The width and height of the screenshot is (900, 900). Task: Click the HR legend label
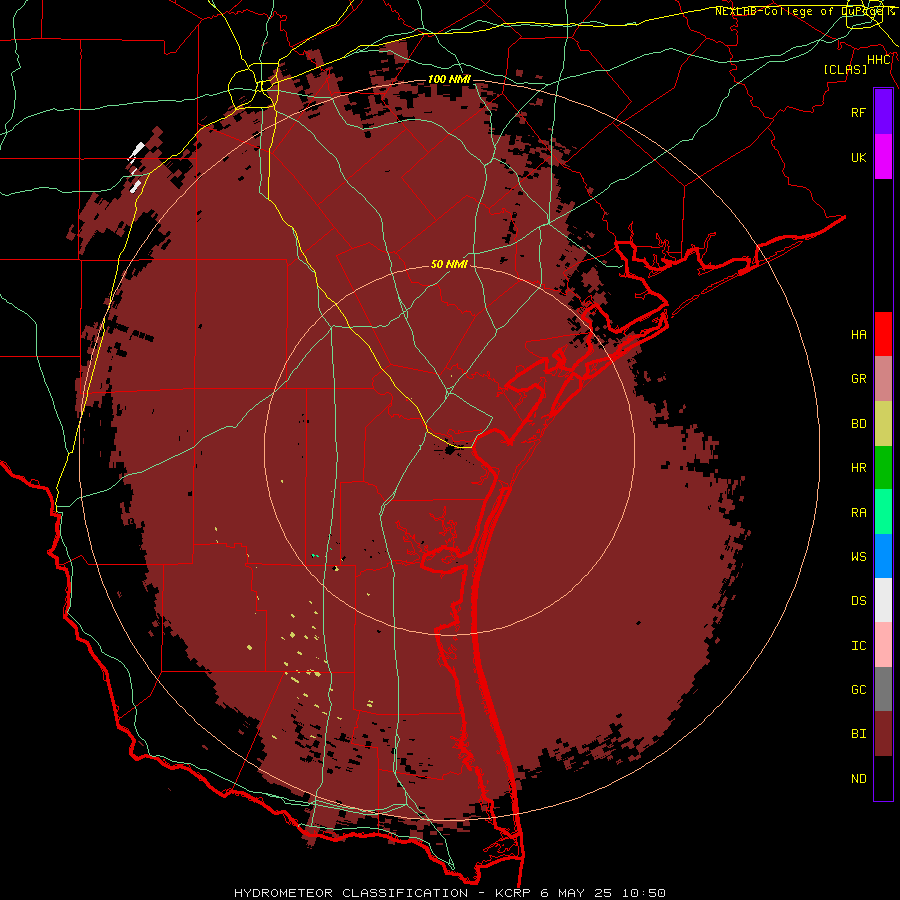(859, 468)
